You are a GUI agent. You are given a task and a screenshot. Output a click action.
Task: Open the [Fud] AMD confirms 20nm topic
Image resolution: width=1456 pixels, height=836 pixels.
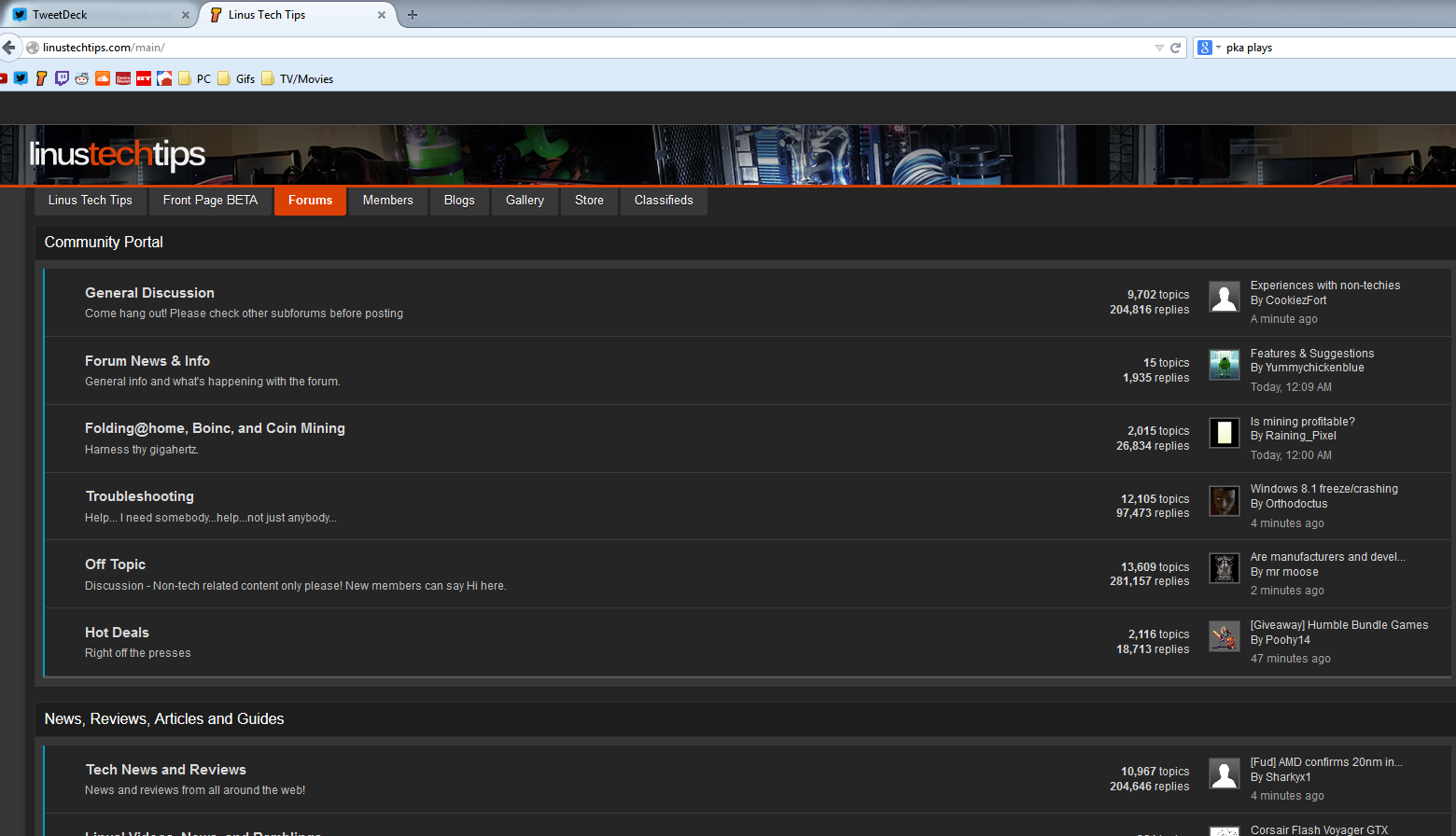[x=1326, y=762]
